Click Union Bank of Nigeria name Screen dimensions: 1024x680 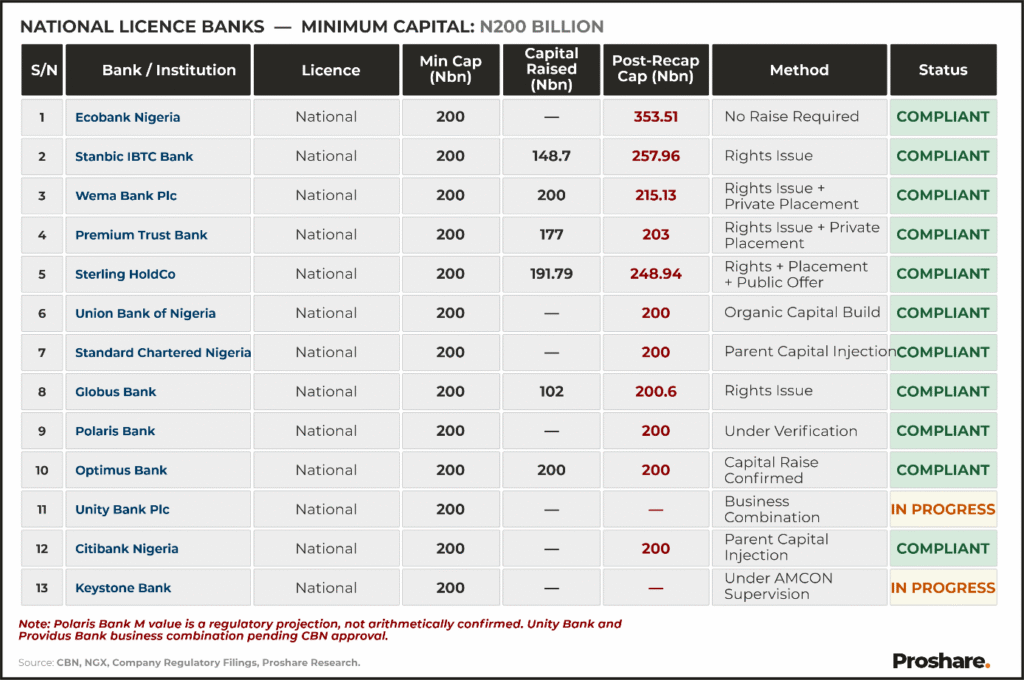(x=145, y=313)
